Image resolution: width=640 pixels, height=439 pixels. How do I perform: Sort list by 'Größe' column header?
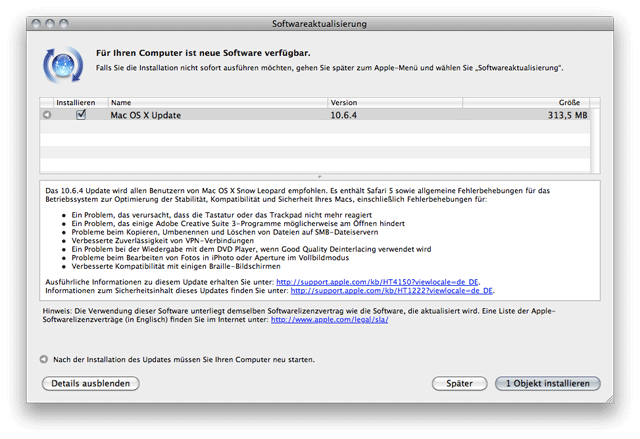pyautogui.click(x=527, y=102)
